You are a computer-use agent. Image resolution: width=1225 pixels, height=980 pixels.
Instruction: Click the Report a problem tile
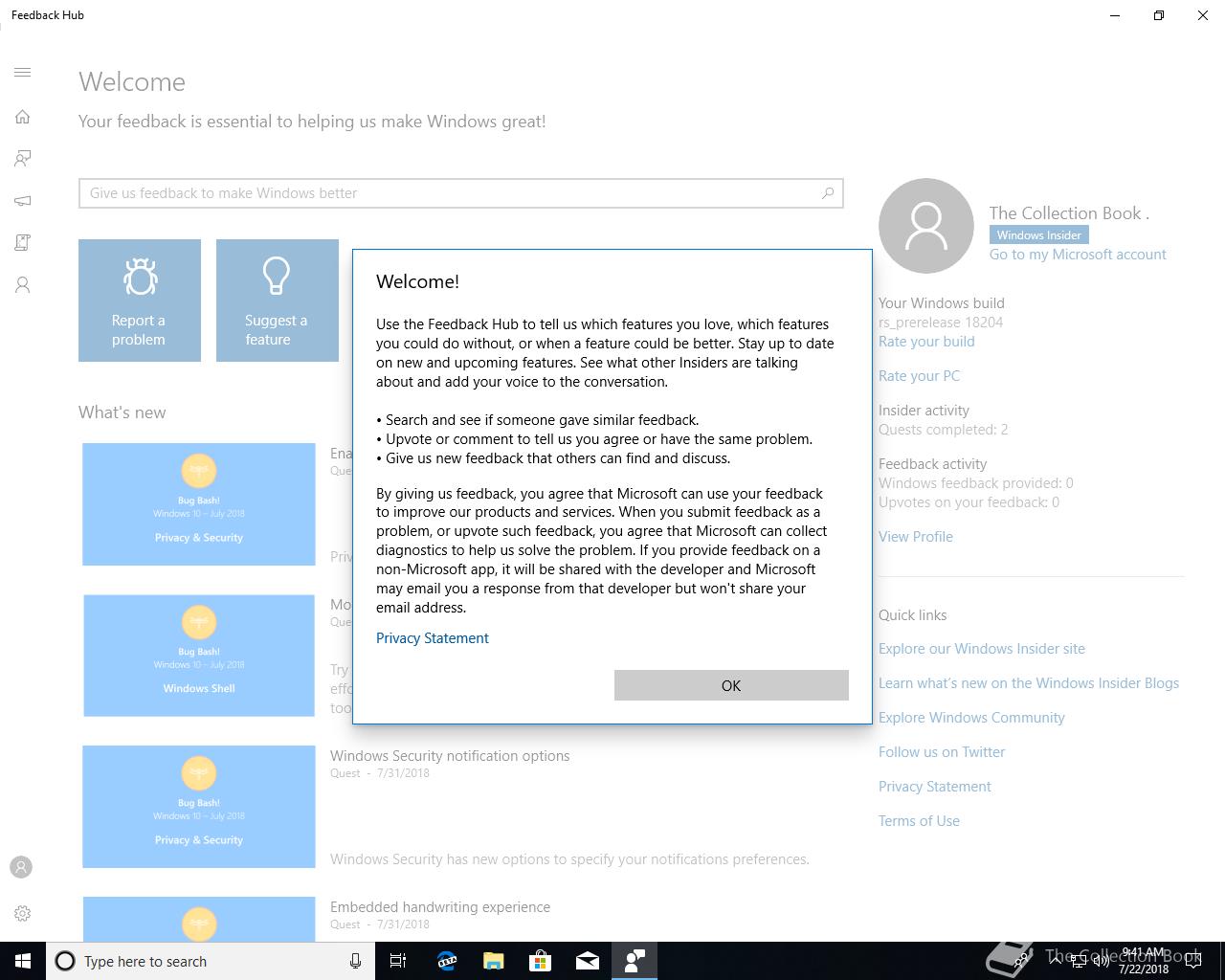(x=140, y=301)
